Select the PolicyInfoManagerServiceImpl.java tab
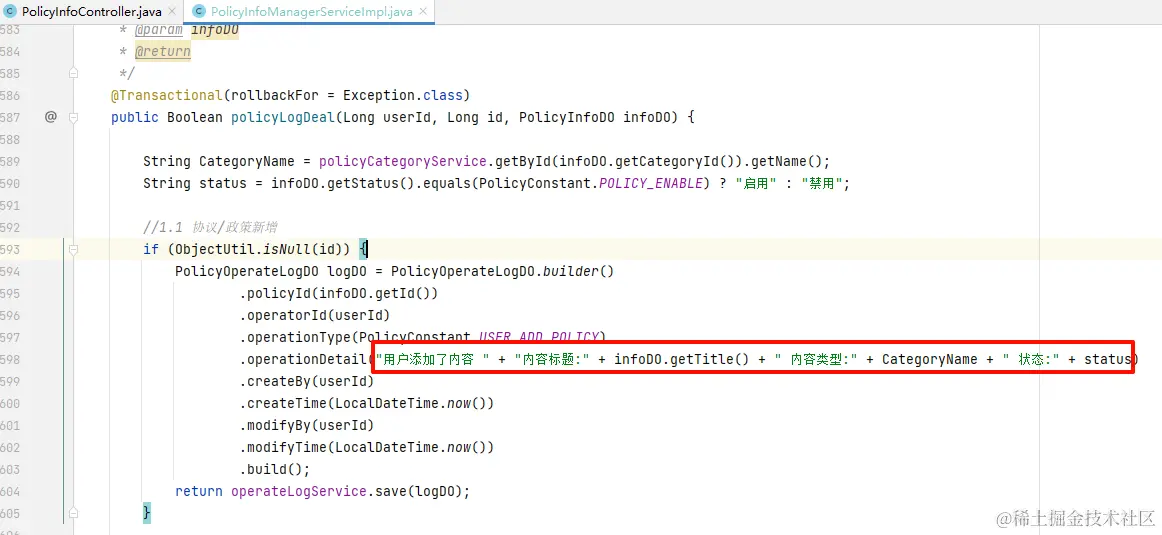1162x535 pixels. (x=308, y=12)
